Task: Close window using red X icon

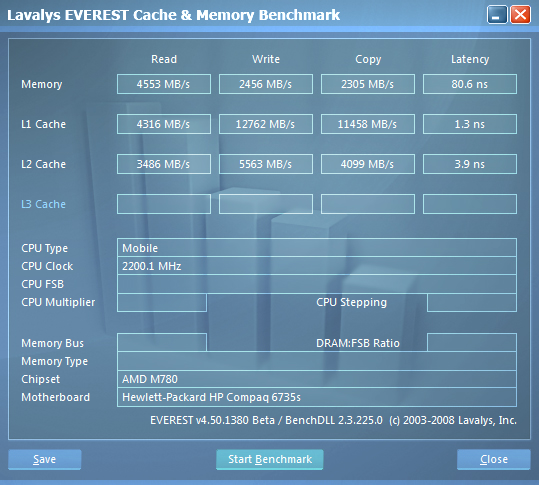Action: point(520,15)
